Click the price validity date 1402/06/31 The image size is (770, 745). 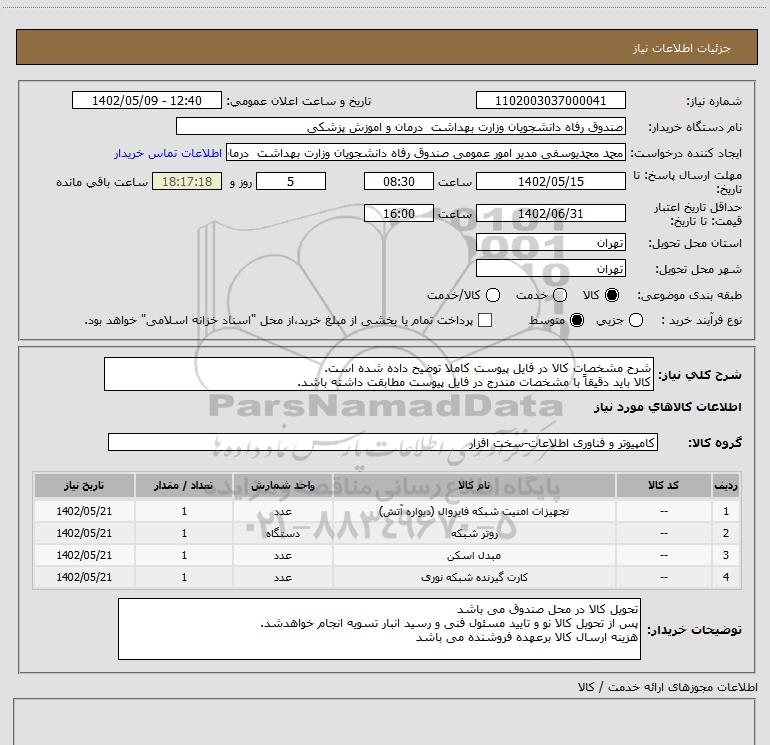[x=550, y=213]
